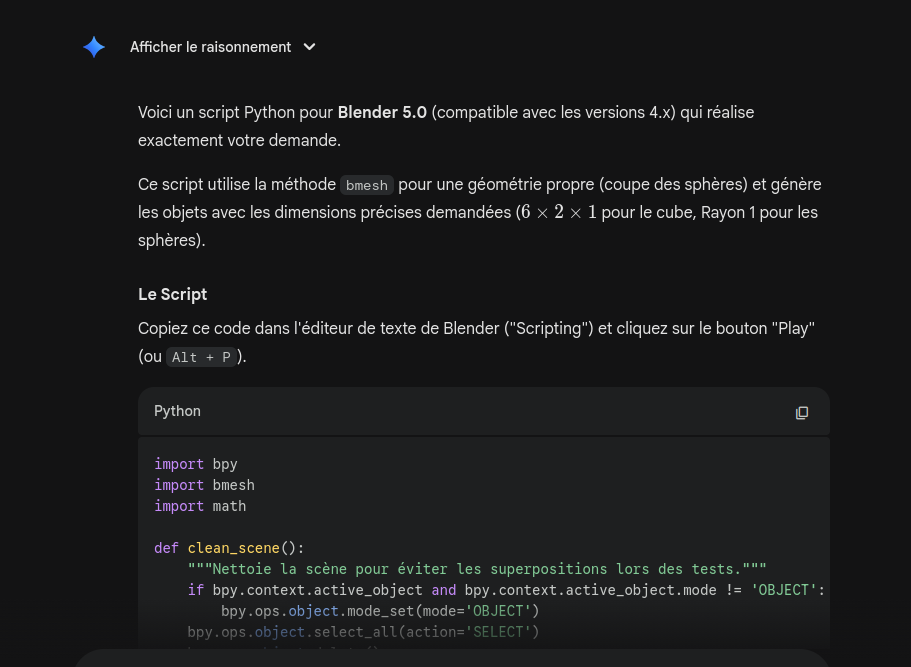
Task: Click the Python language label
Action: [x=177, y=411]
